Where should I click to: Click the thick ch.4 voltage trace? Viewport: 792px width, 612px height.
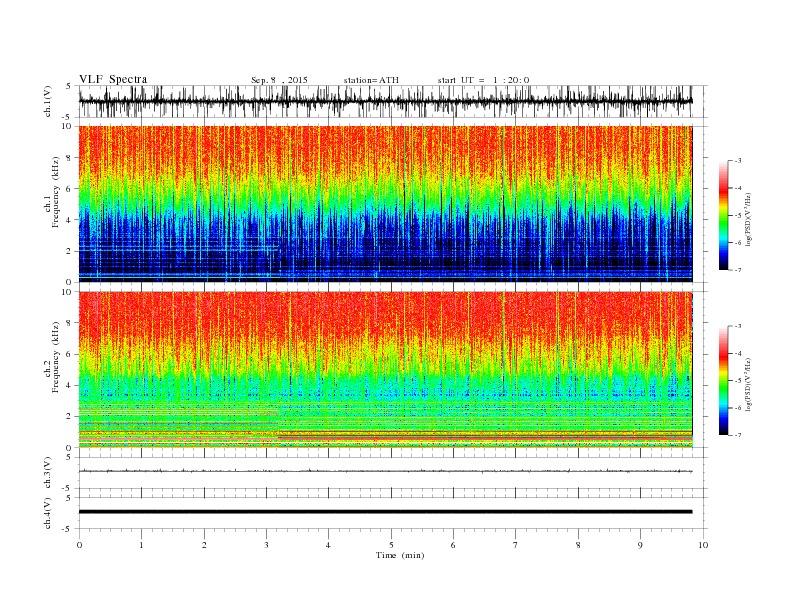click(385, 512)
